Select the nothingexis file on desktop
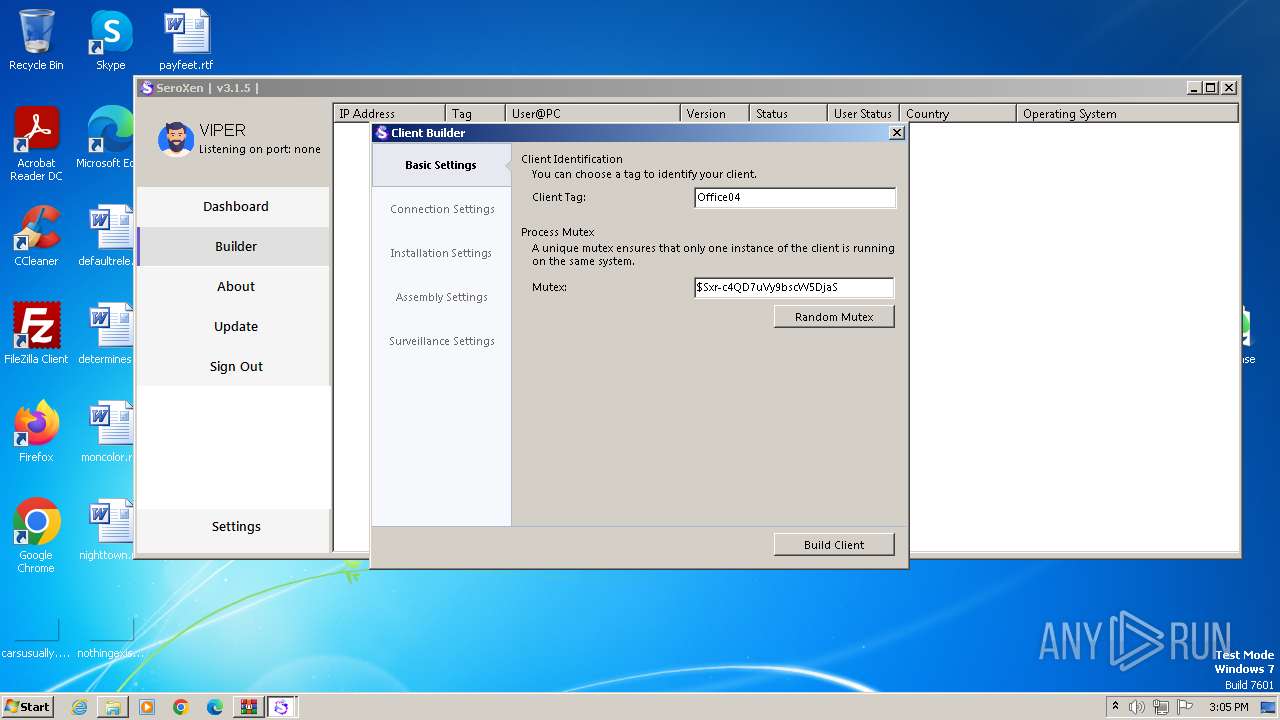The image size is (1280, 720). click(x=110, y=640)
